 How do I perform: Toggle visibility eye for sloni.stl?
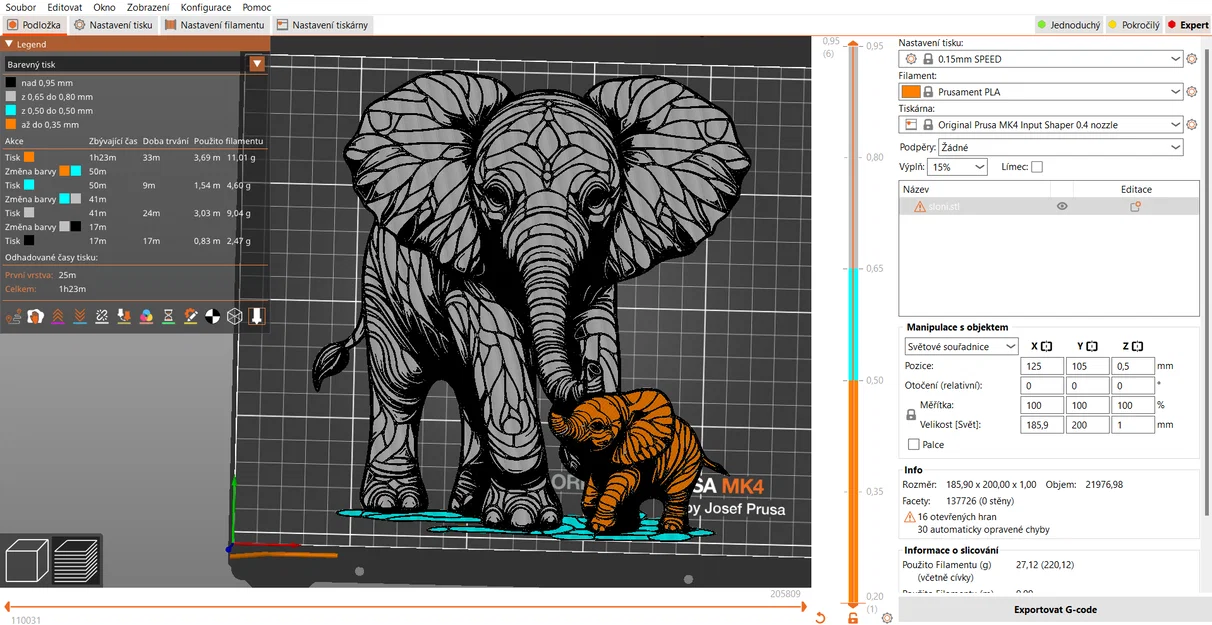click(1062, 206)
